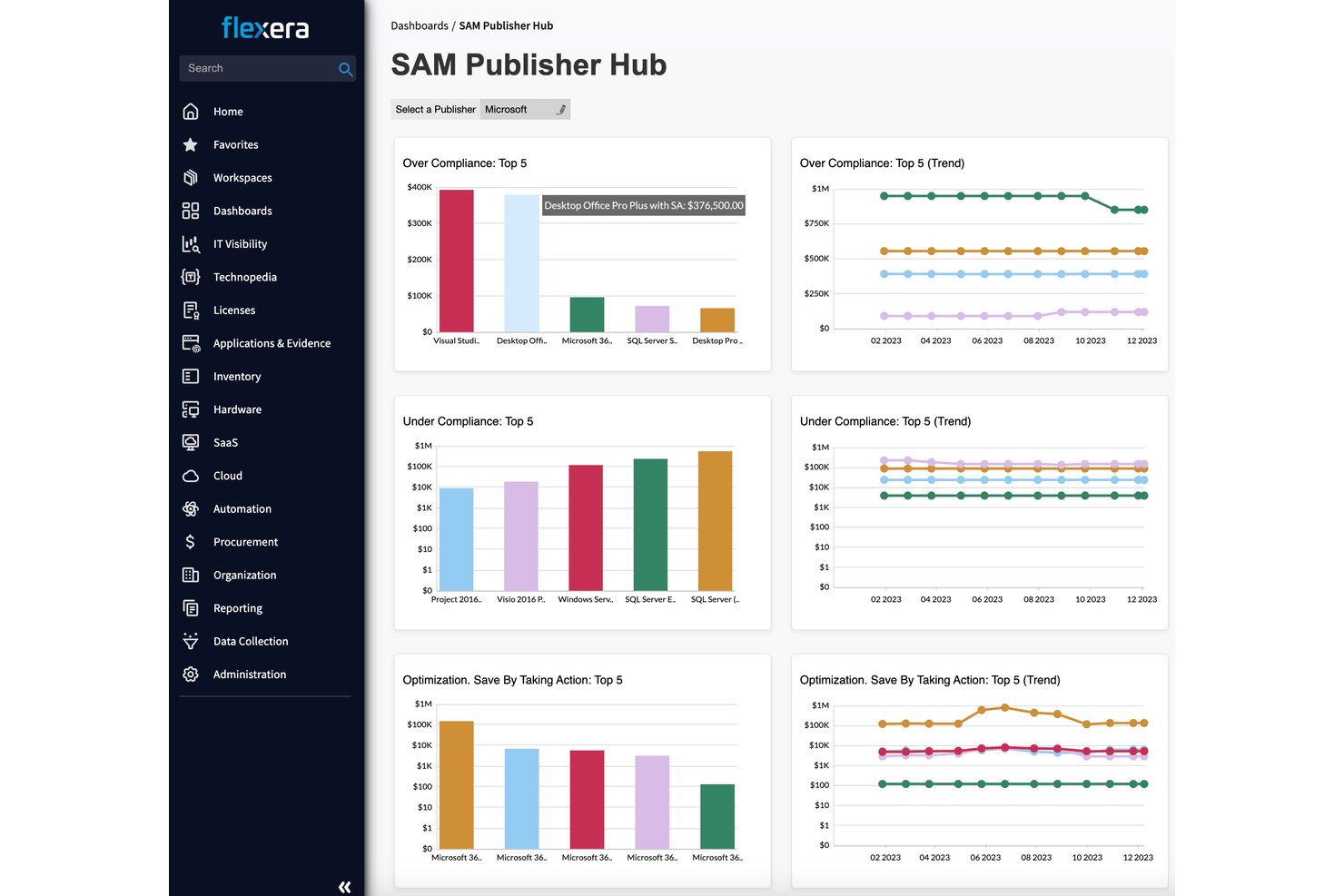1344x896 pixels.
Task: Click the Workspaces icon
Action: point(191,178)
